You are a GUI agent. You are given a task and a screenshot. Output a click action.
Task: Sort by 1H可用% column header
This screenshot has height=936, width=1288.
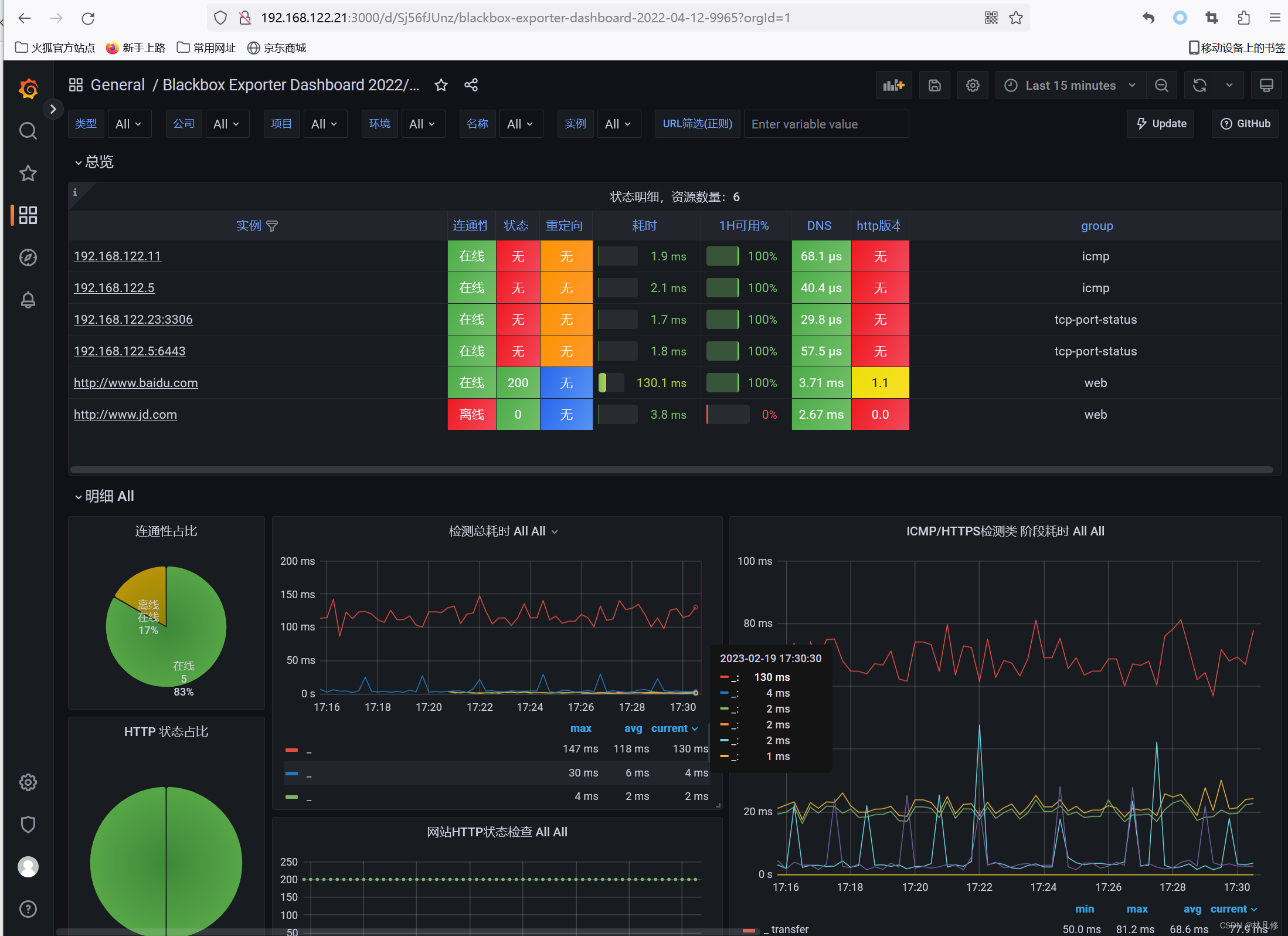[744, 226]
